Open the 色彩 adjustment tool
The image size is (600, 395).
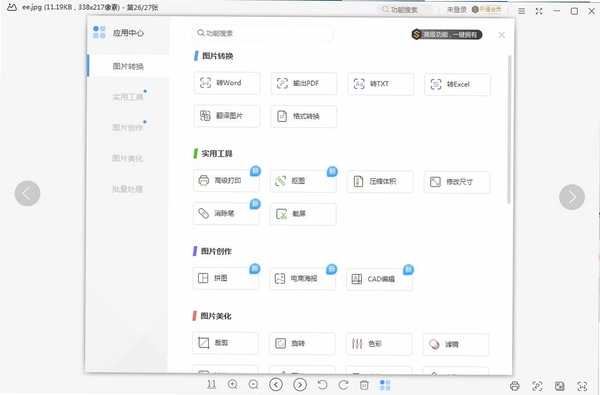point(380,344)
